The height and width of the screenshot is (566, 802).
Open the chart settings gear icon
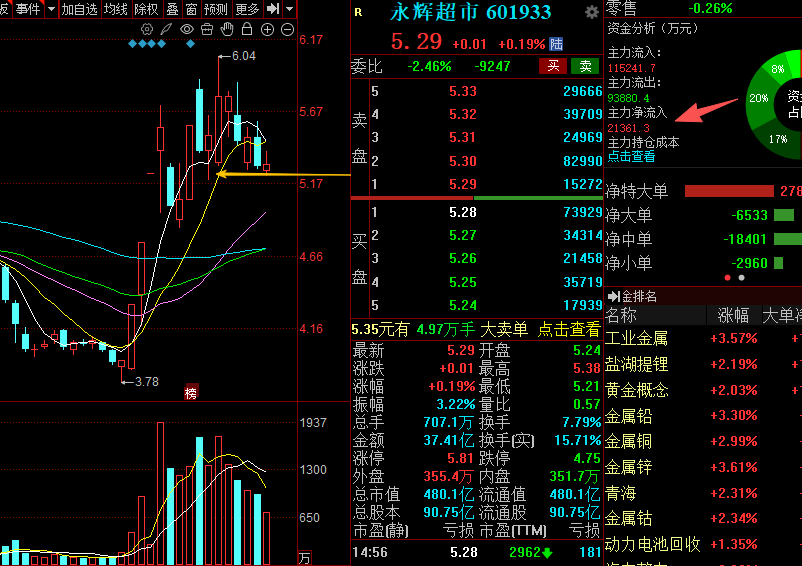coord(147,29)
